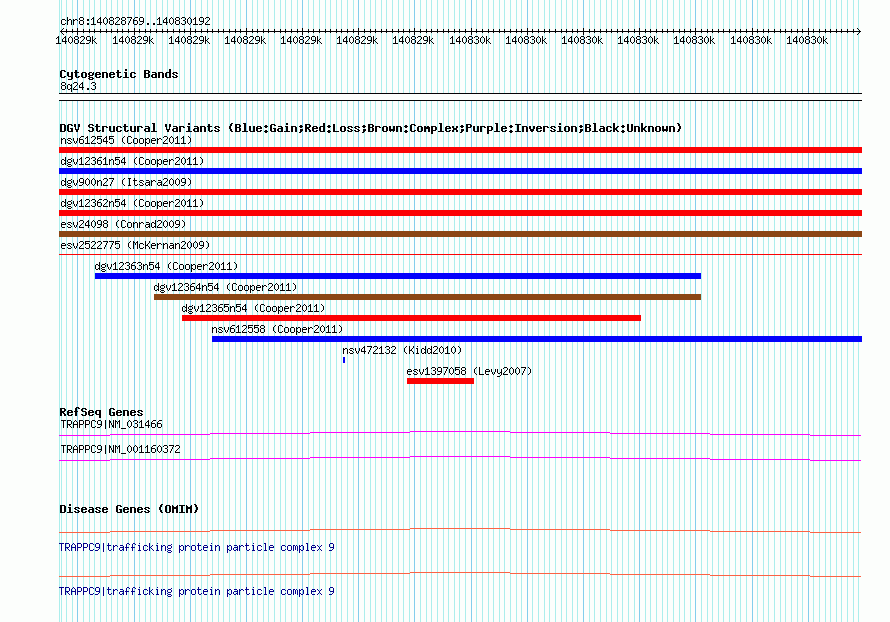This screenshot has height=622, width=890.
Task: Click the dgv12365n54 red loss bar
Action: tap(411, 318)
